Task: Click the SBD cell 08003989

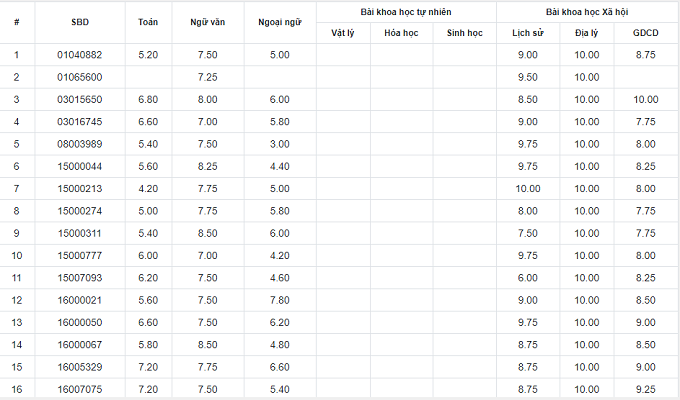Action: click(80, 143)
